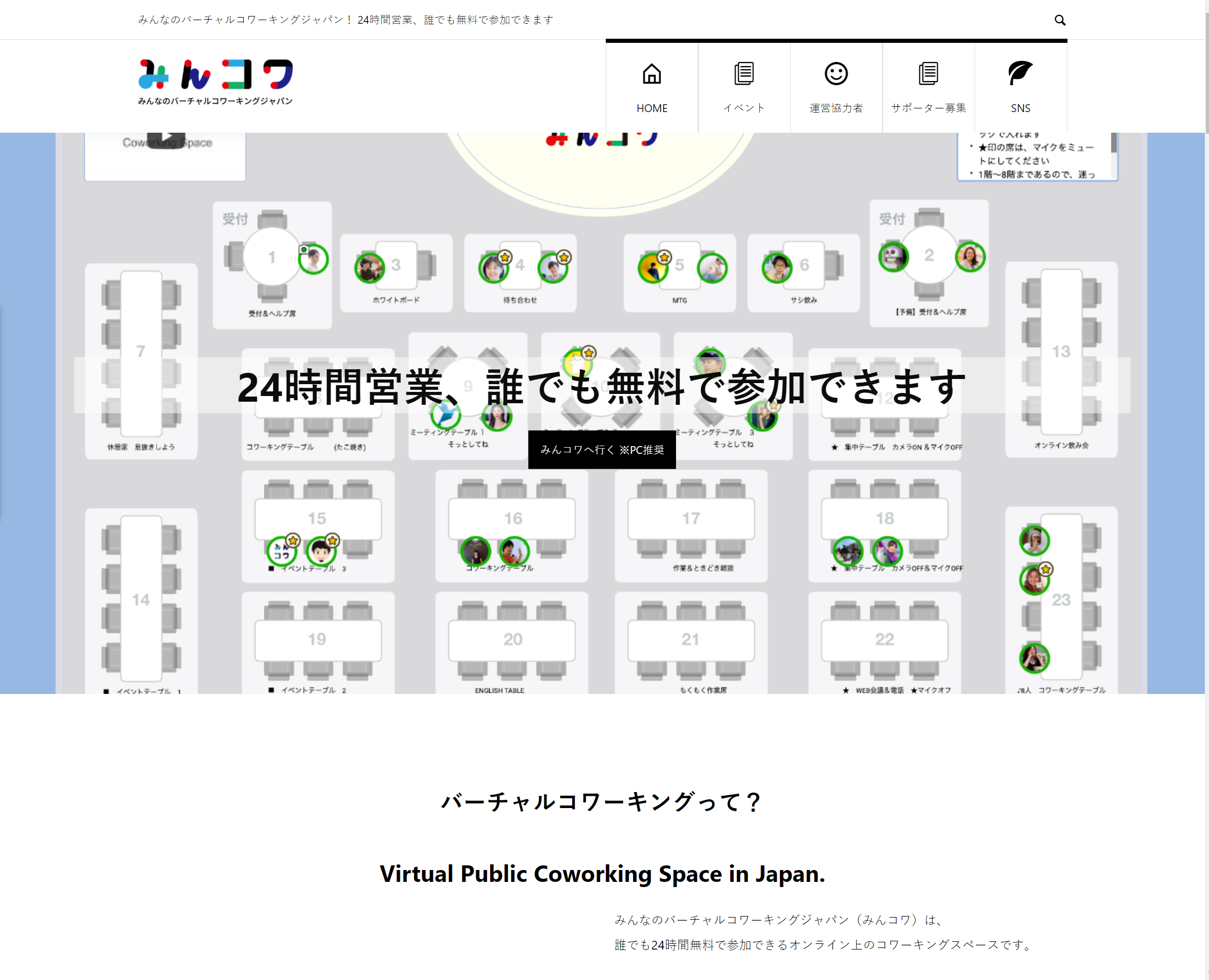
Task: Click the top avatar at table 23
Action: 1034,540
